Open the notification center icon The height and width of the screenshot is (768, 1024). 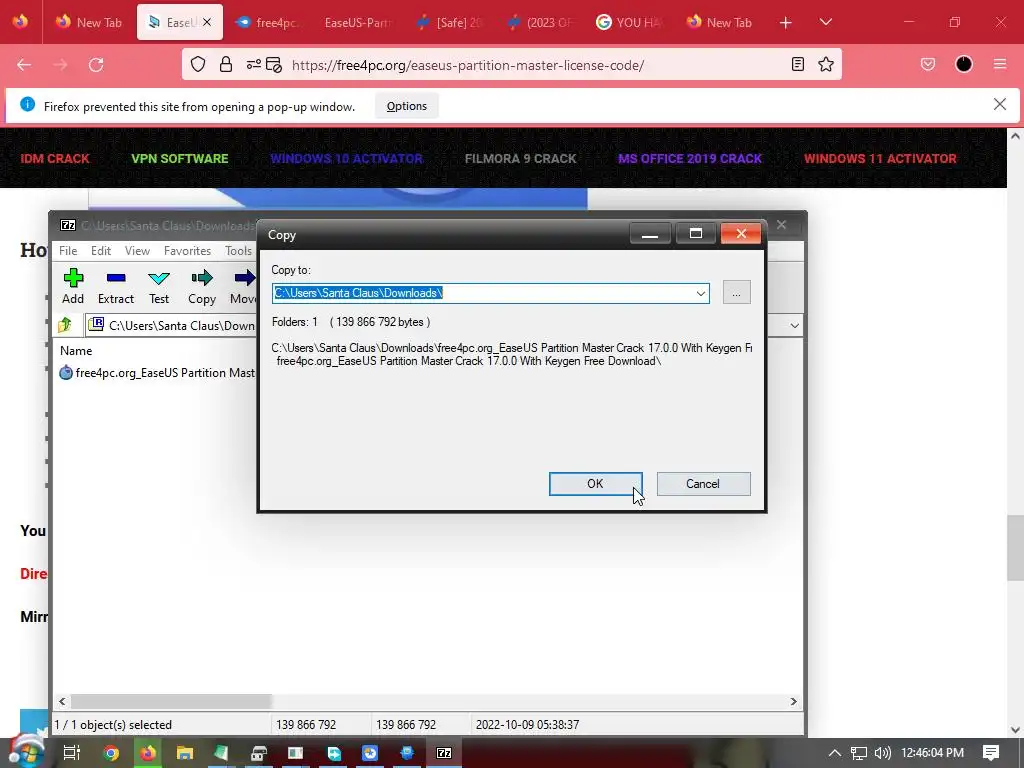(x=991, y=753)
